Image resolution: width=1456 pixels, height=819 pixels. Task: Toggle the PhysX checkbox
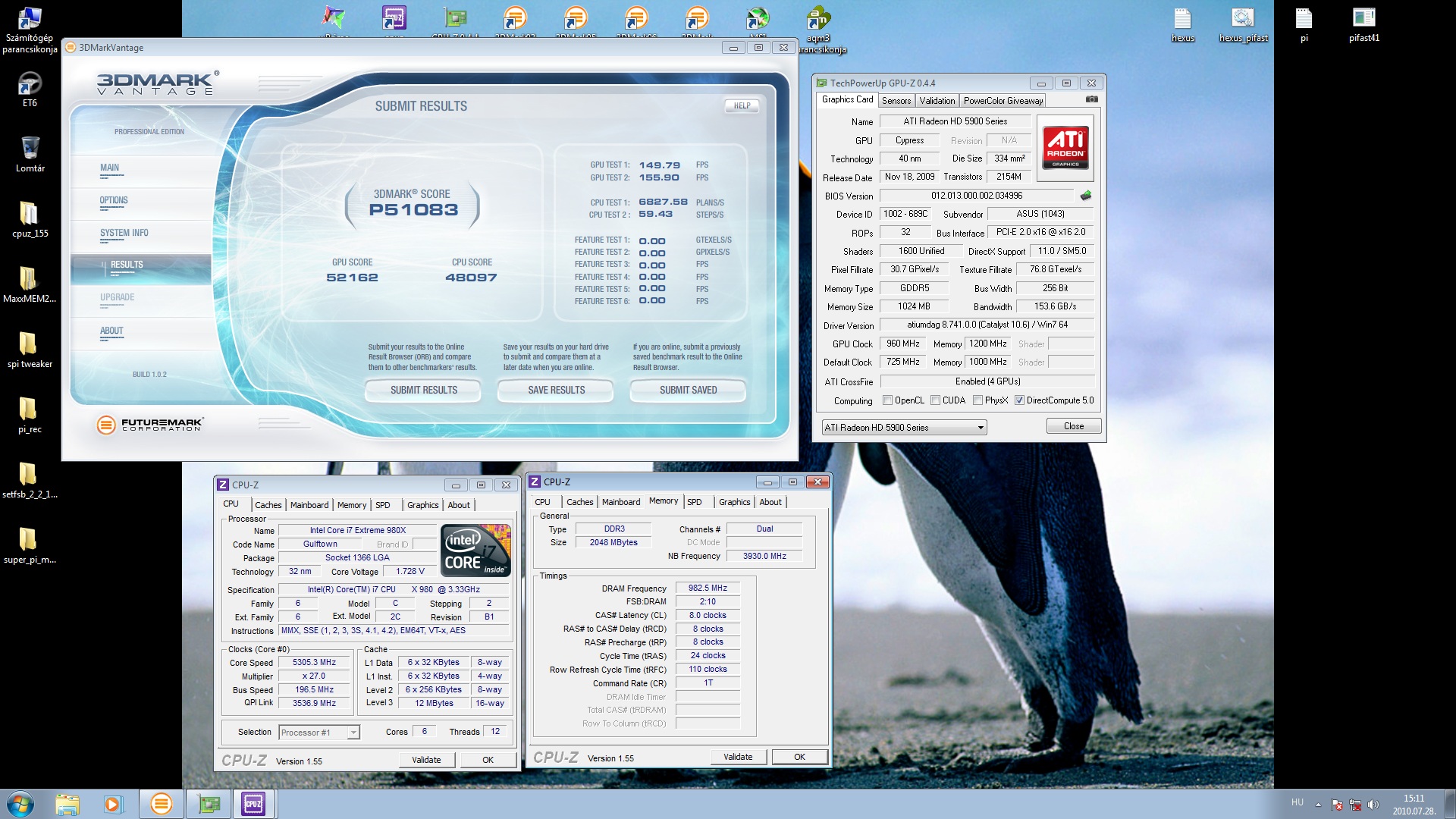[977, 400]
